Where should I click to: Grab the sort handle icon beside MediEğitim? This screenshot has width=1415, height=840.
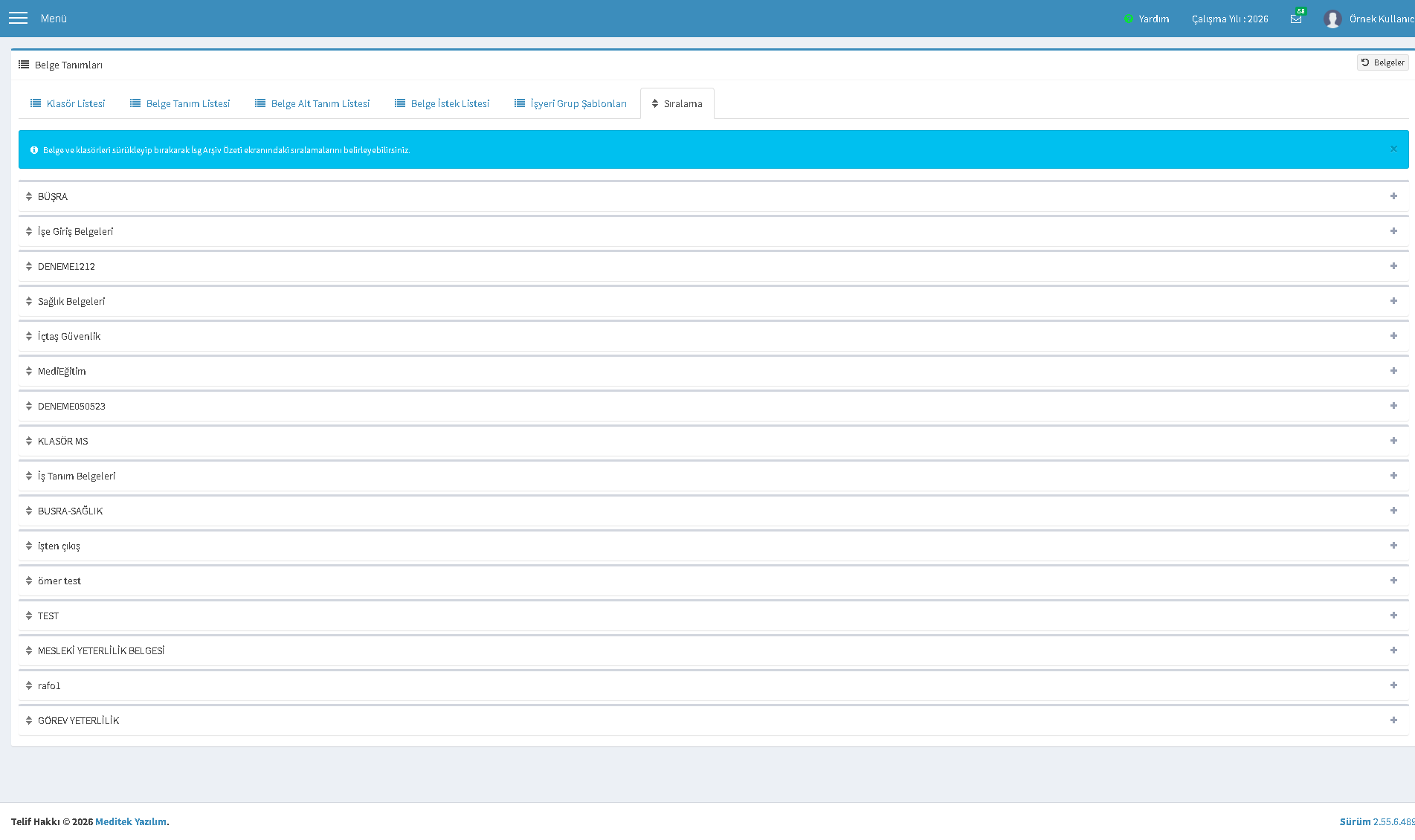pos(29,371)
